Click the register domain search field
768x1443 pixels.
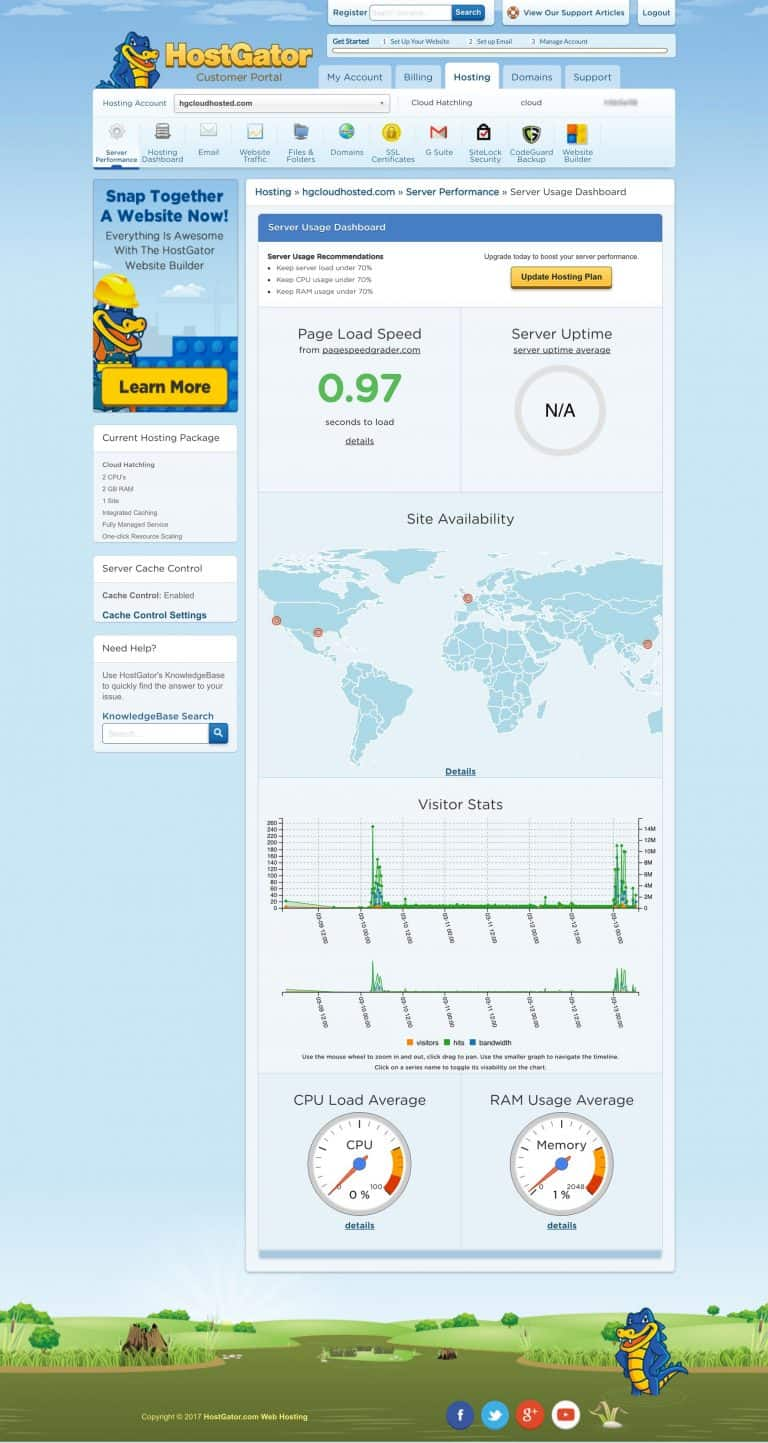coord(410,13)
